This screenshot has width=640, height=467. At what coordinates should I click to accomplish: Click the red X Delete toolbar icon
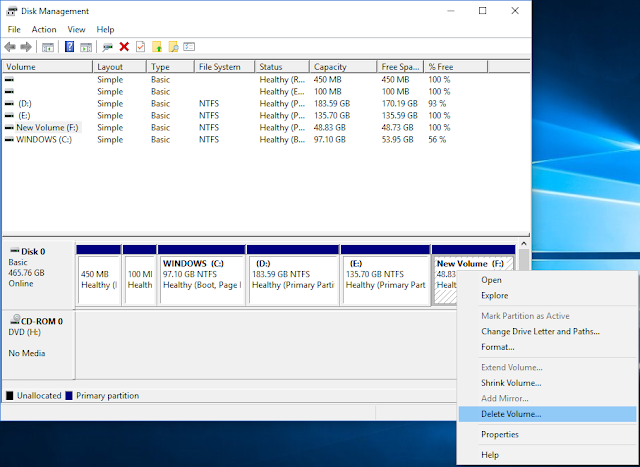124,47
